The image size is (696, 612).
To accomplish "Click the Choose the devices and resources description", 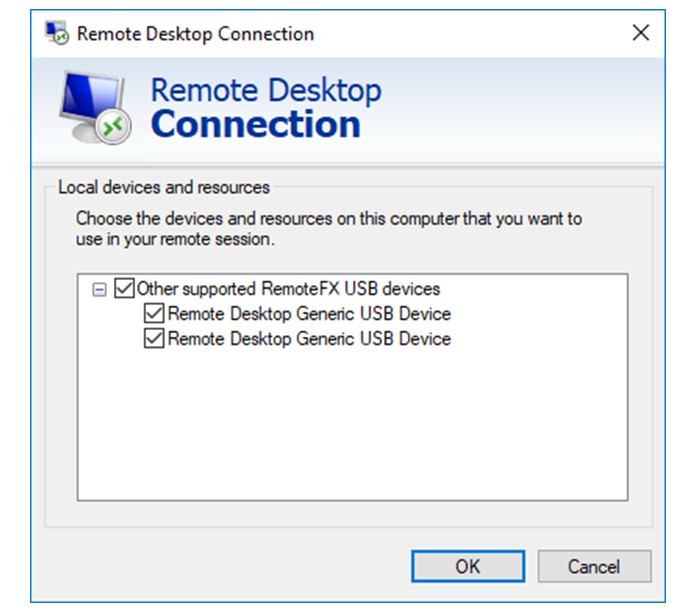I will click(x=328, y=229).
